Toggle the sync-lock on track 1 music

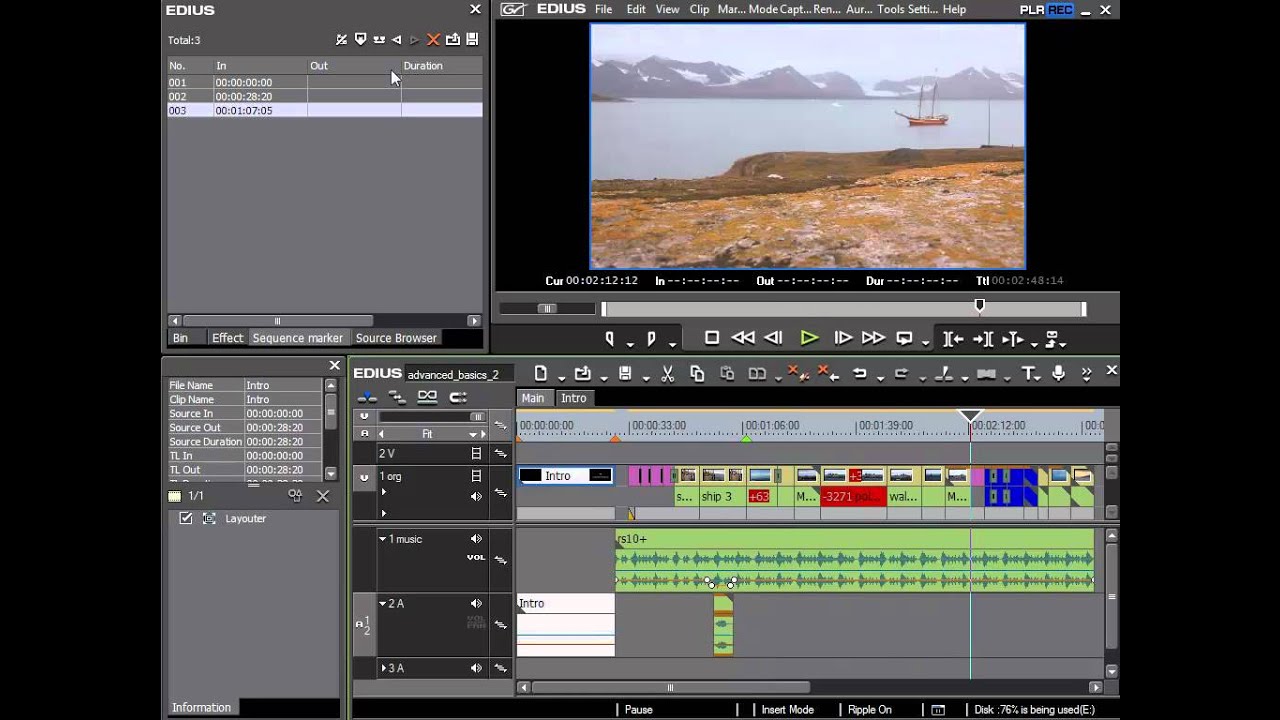click(x=501, y=561)
